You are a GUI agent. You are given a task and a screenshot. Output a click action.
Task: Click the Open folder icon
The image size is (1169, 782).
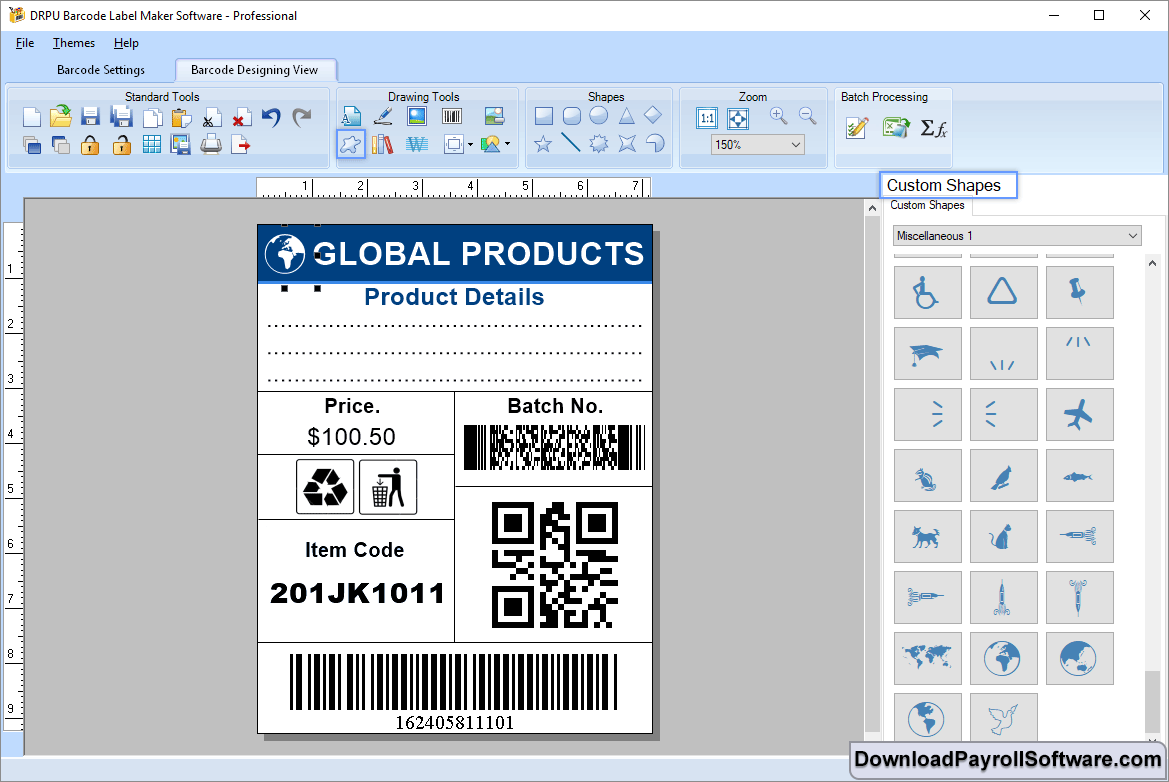pos(61,117)
